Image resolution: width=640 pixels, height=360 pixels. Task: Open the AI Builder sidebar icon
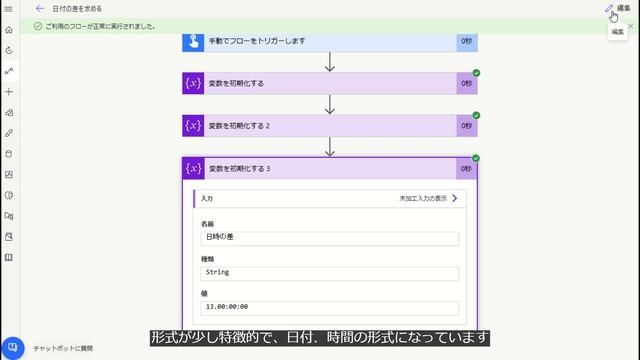(x=9, y=196)
